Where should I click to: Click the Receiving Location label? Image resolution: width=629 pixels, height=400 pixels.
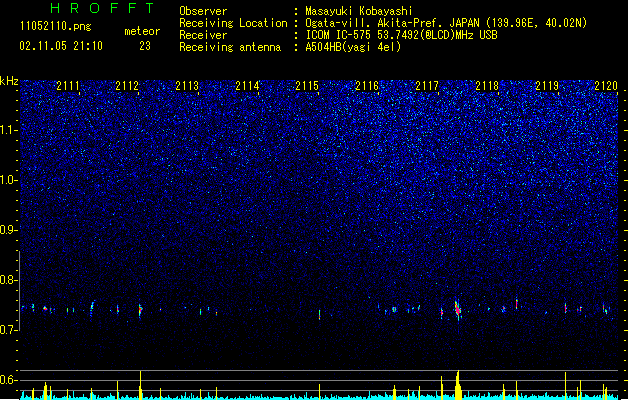point(233,23)
